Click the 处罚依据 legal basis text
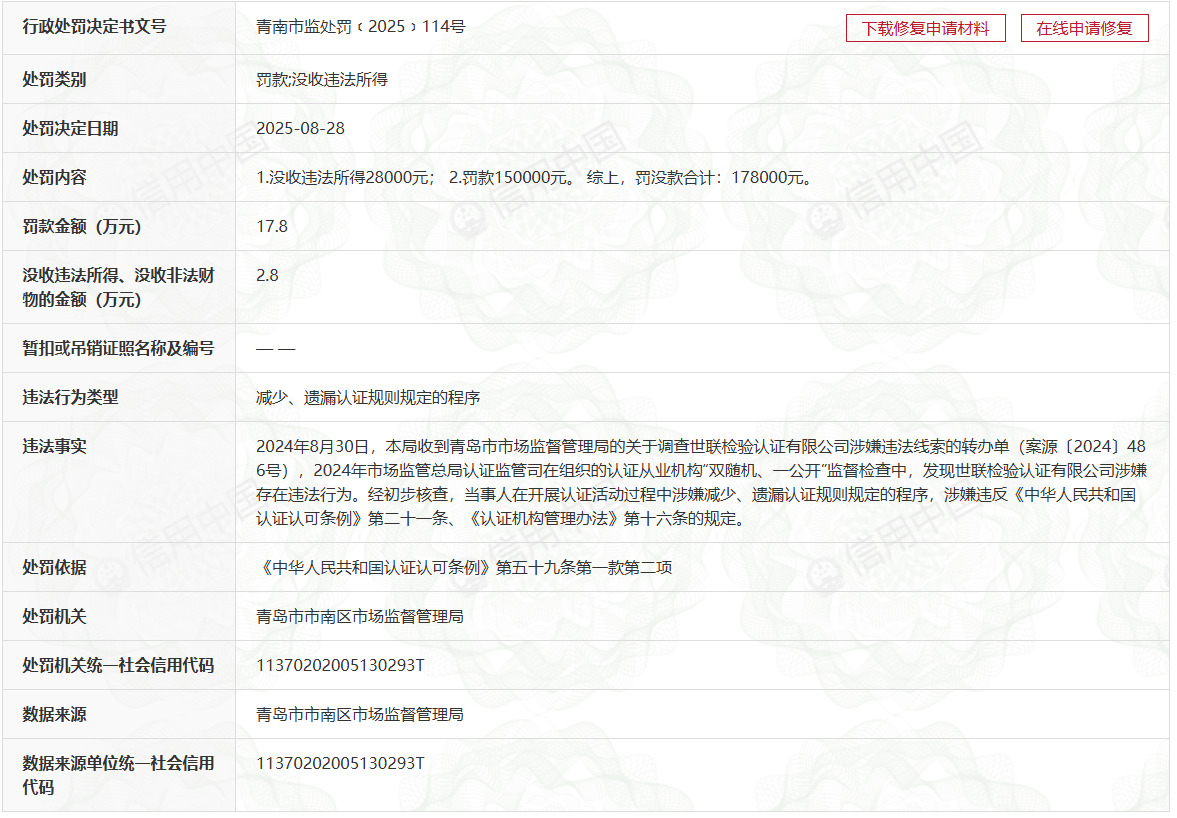Image resolution: width=1177 pixels, height=818 pixels. 464,567
